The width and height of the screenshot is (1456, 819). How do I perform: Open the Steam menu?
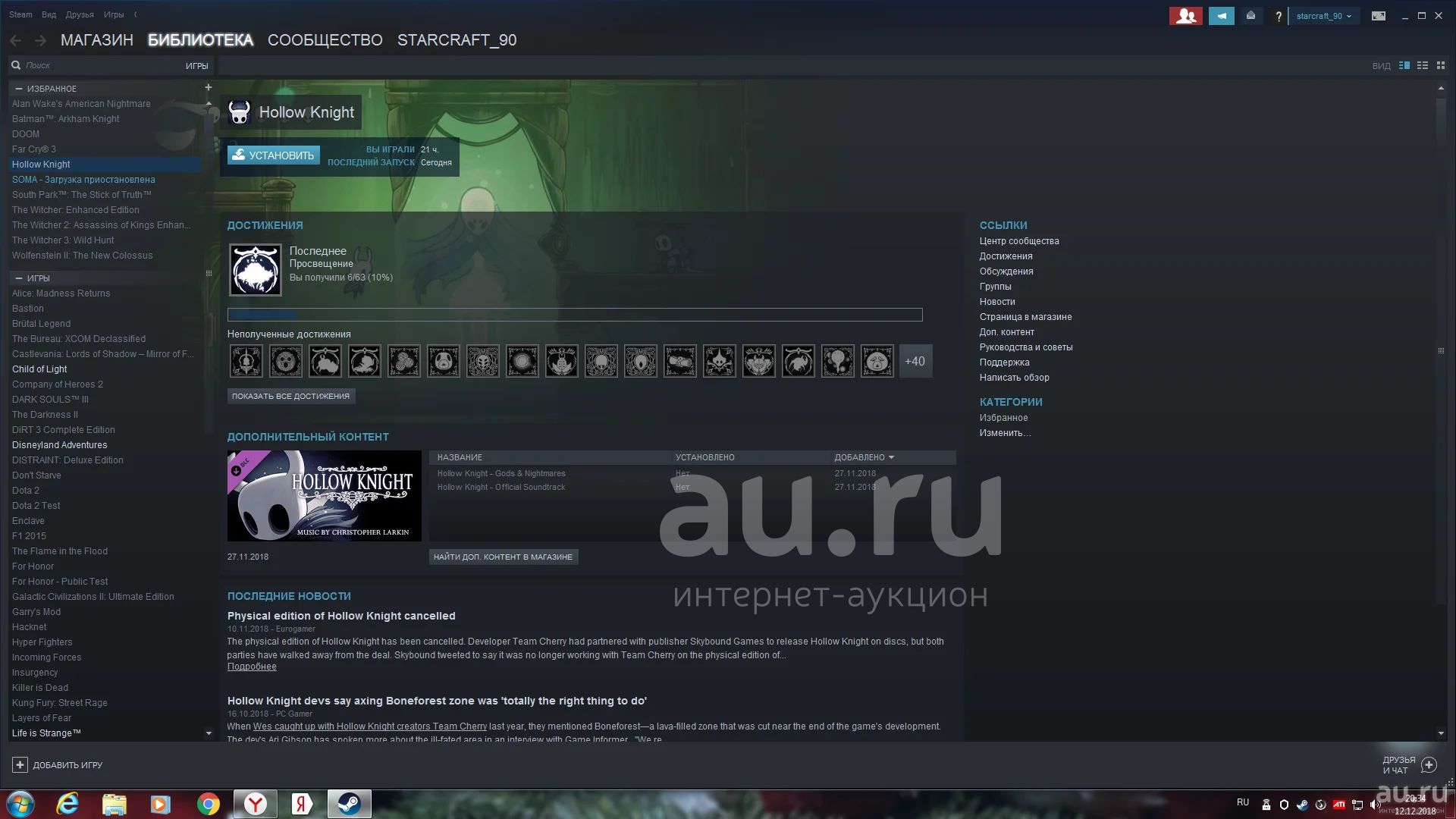pos(20,14)
